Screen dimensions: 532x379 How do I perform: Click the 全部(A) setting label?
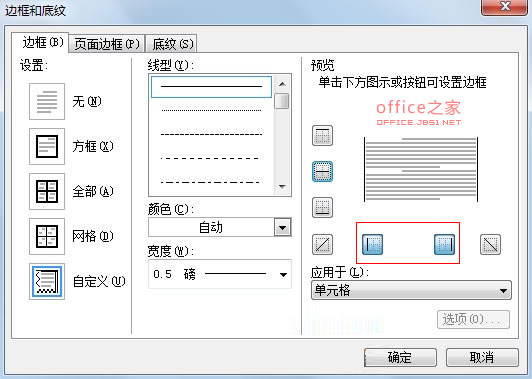click(x=93, y=191)
